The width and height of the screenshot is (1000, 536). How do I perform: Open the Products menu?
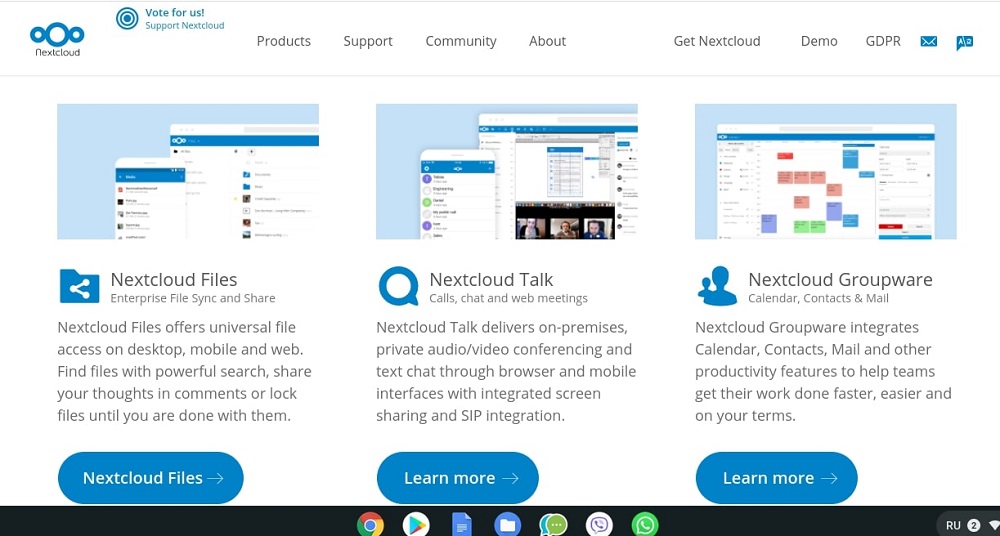[284, 41]
